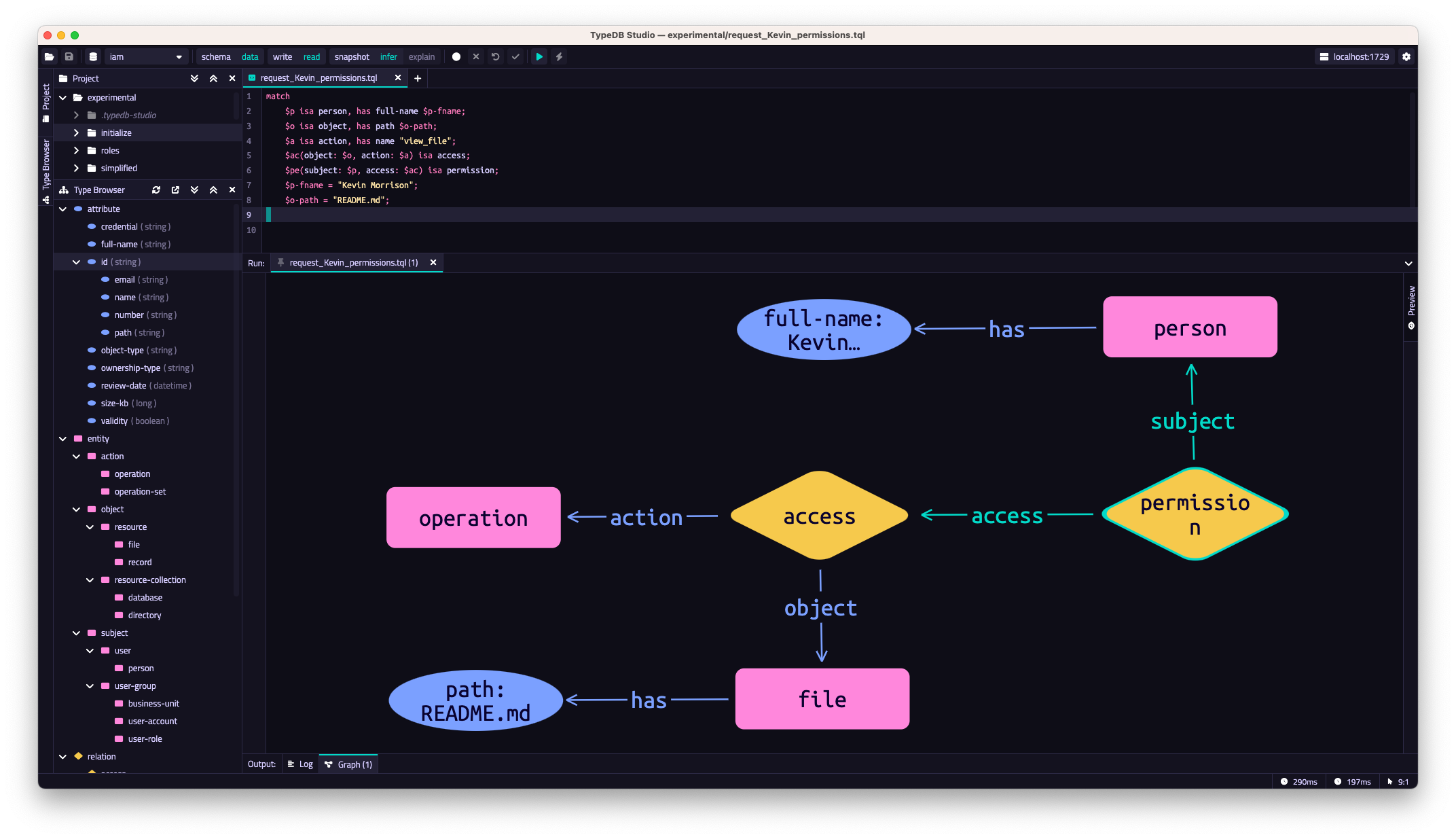
Task: Switch to the Log output tab
Action: pyautogui.click(x=300, y=764)
